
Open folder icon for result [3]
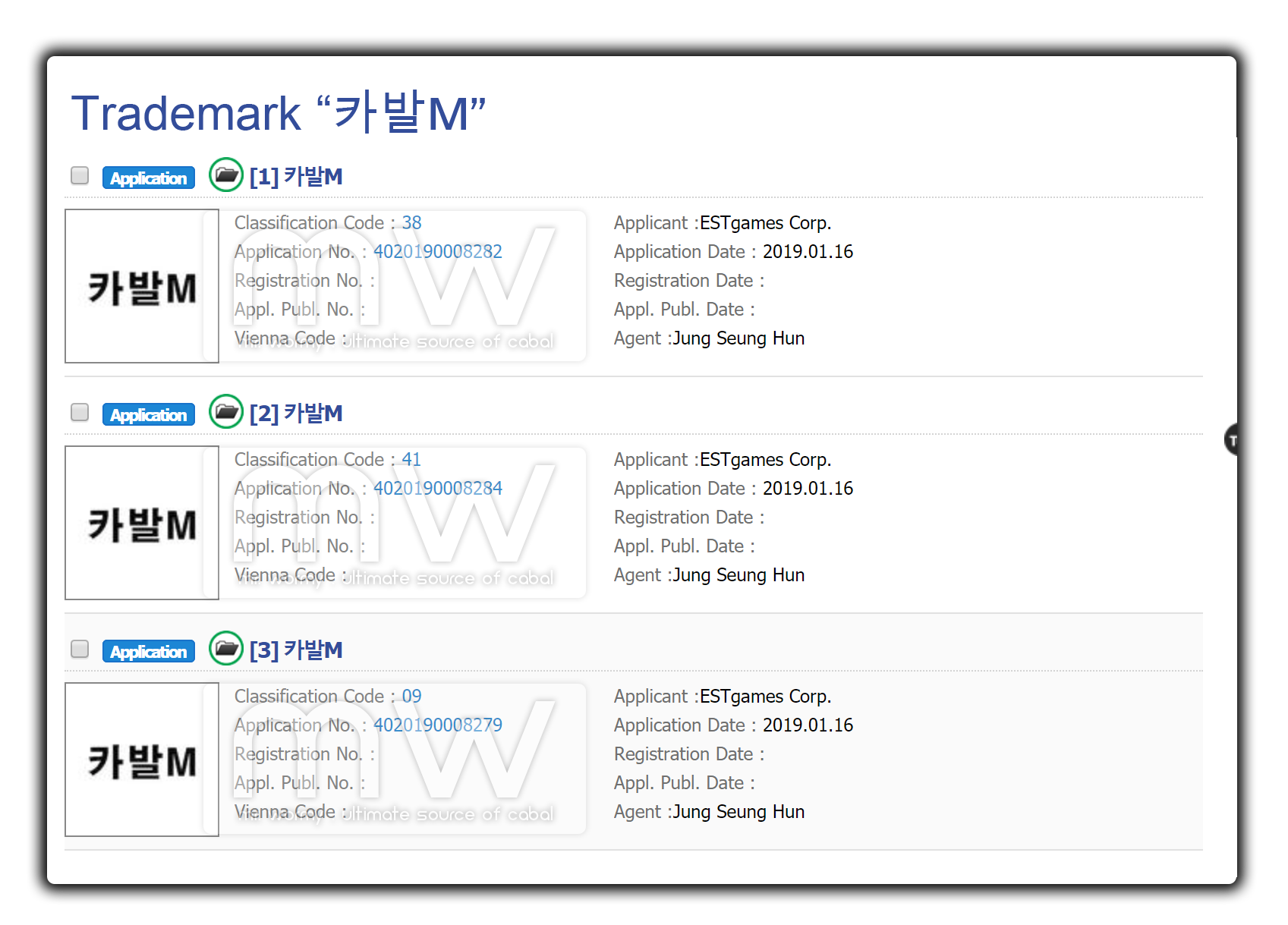tap(225, 649)
